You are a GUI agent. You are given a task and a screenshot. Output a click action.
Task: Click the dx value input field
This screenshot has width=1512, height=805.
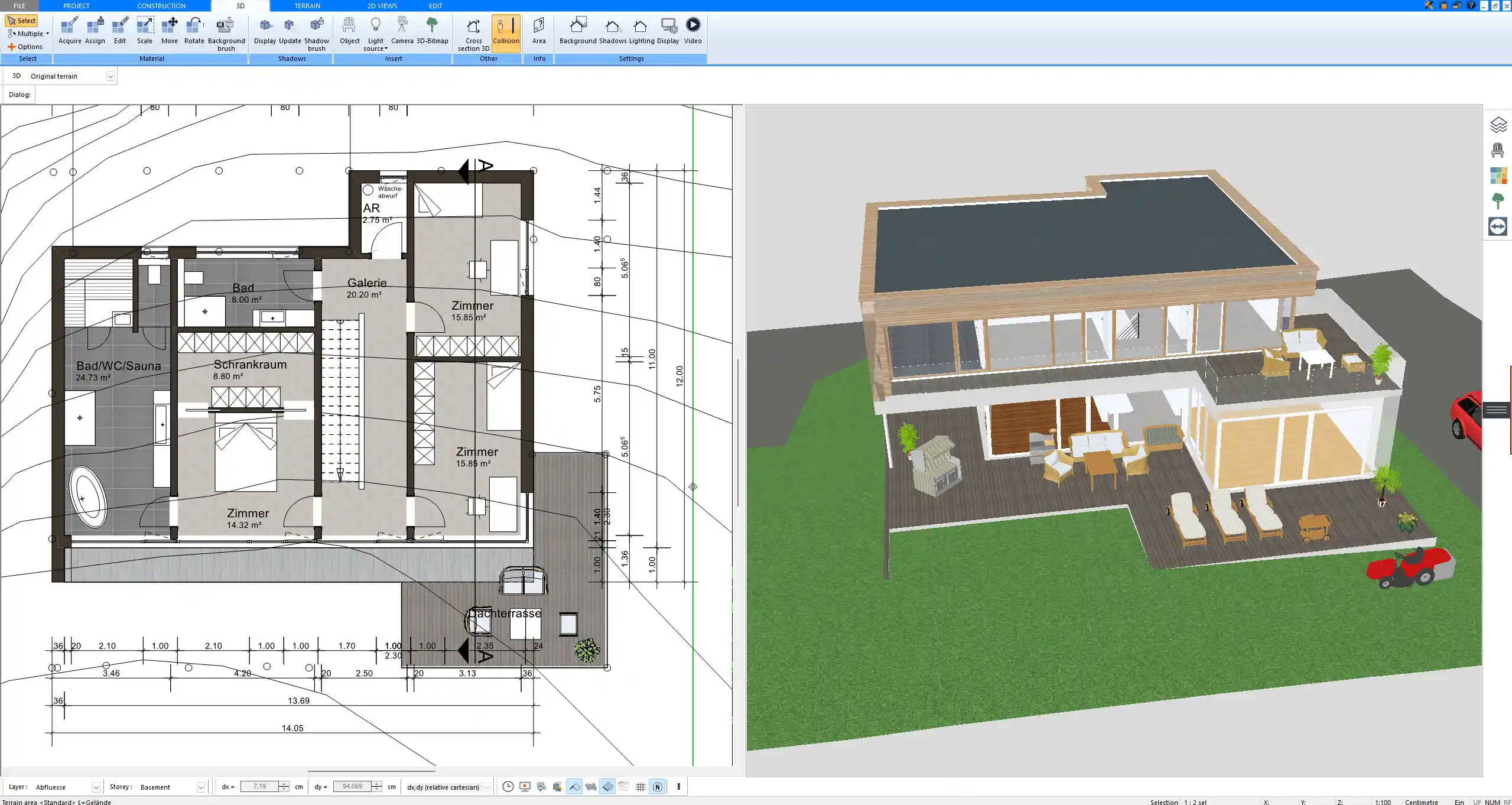[x=259, y=787]
